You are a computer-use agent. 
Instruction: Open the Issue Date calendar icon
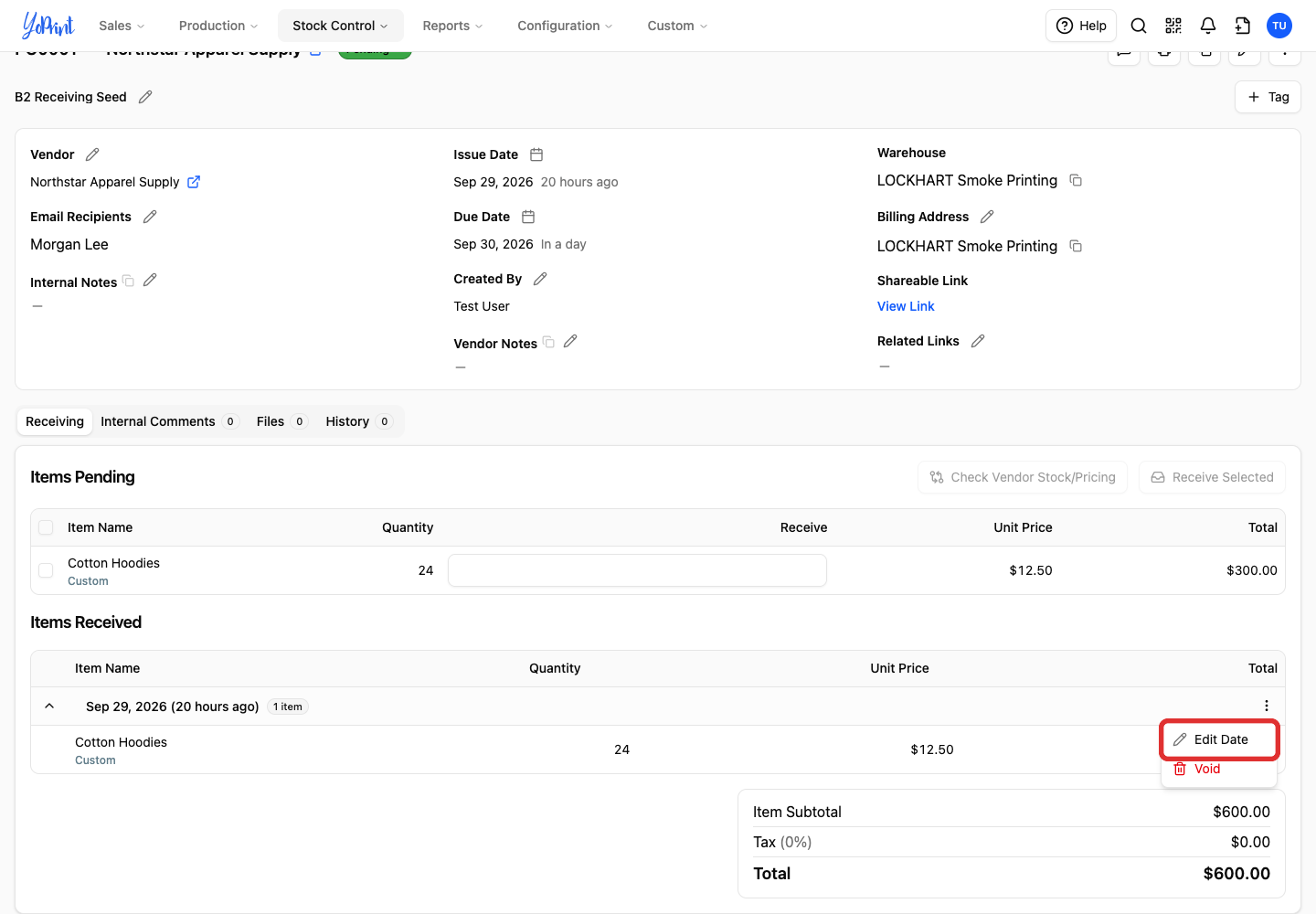[536, 154]
